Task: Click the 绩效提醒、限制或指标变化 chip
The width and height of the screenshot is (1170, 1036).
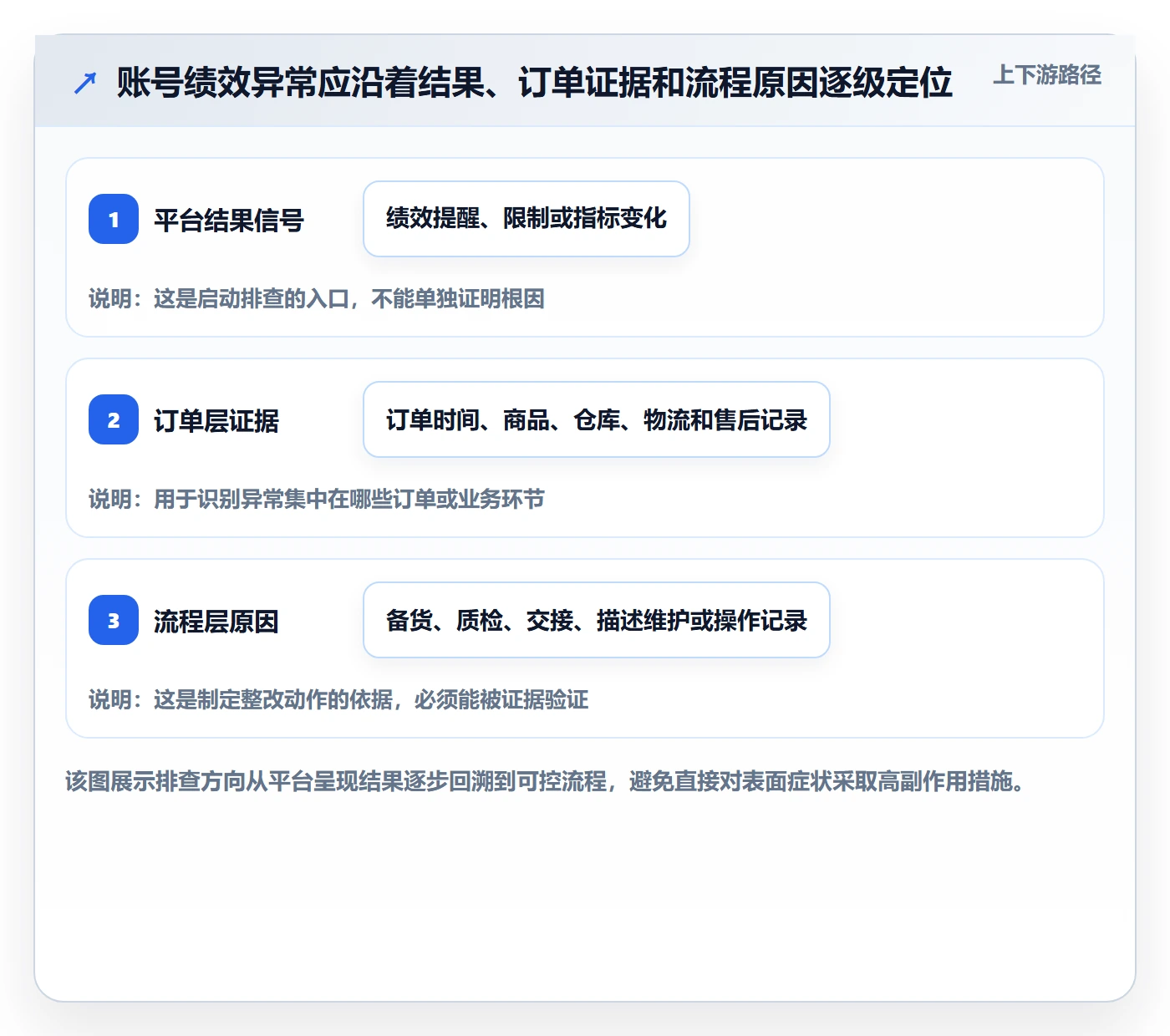Action: pos(526,219)
